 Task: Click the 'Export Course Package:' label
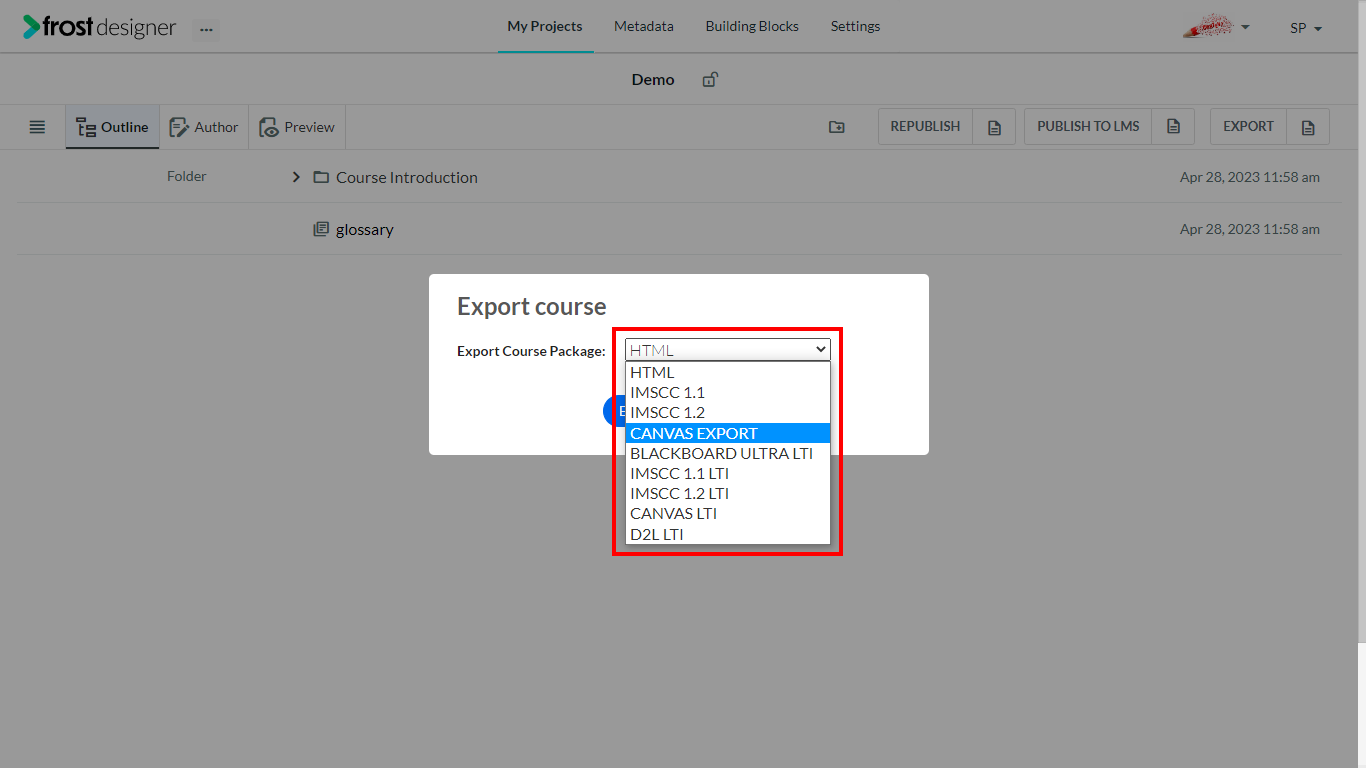click(x=531, y=351)
